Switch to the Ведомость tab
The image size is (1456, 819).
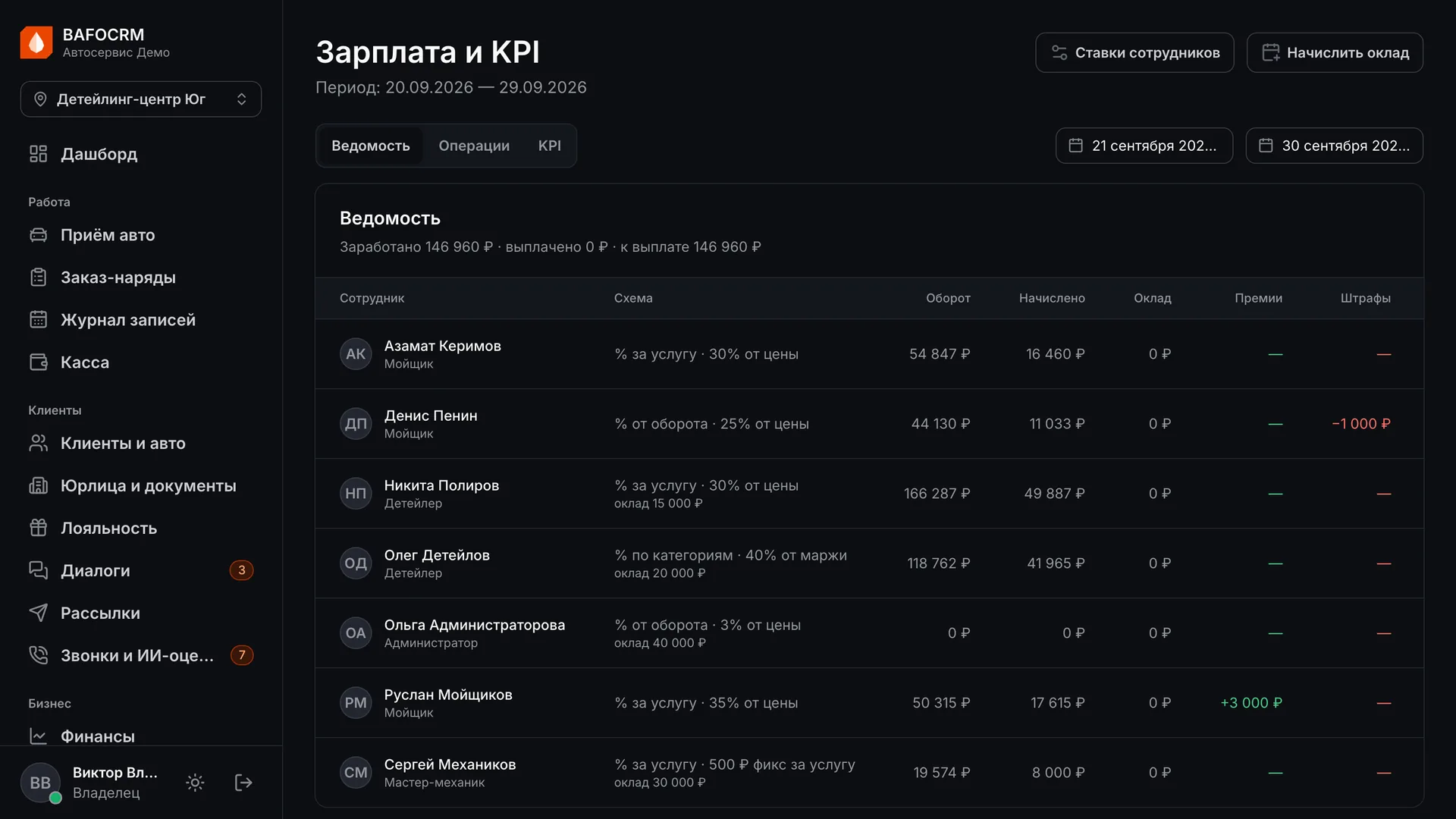[x=371, y=146]
